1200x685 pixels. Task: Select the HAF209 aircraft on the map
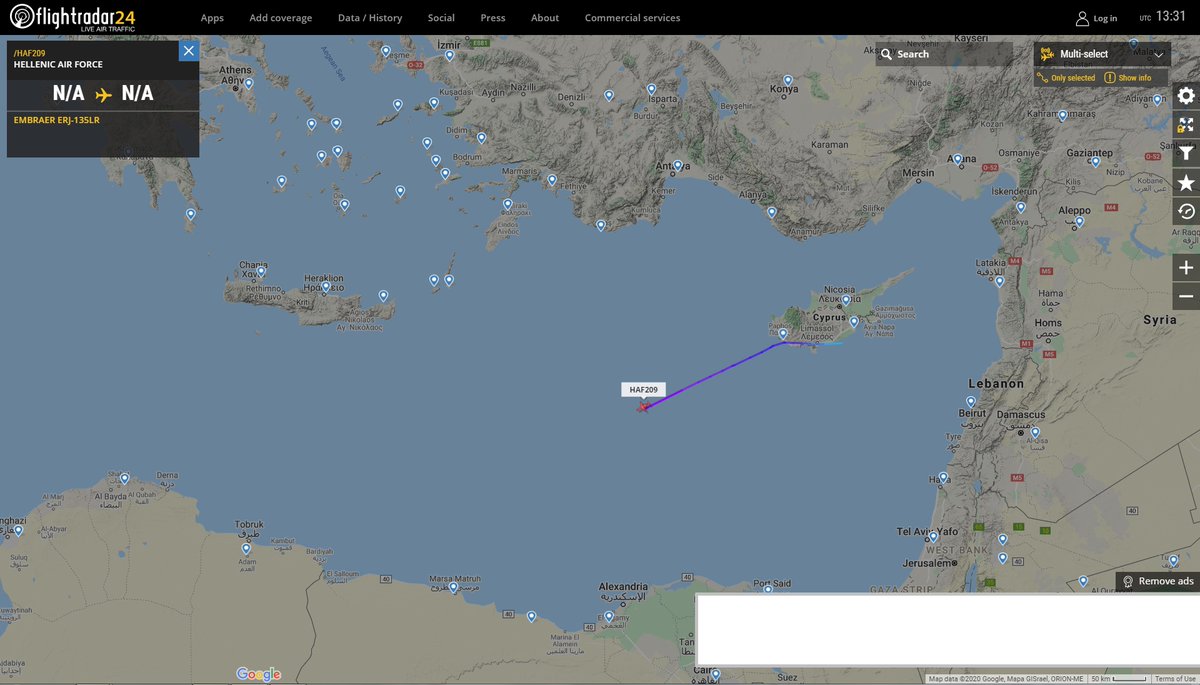point(643,406)
